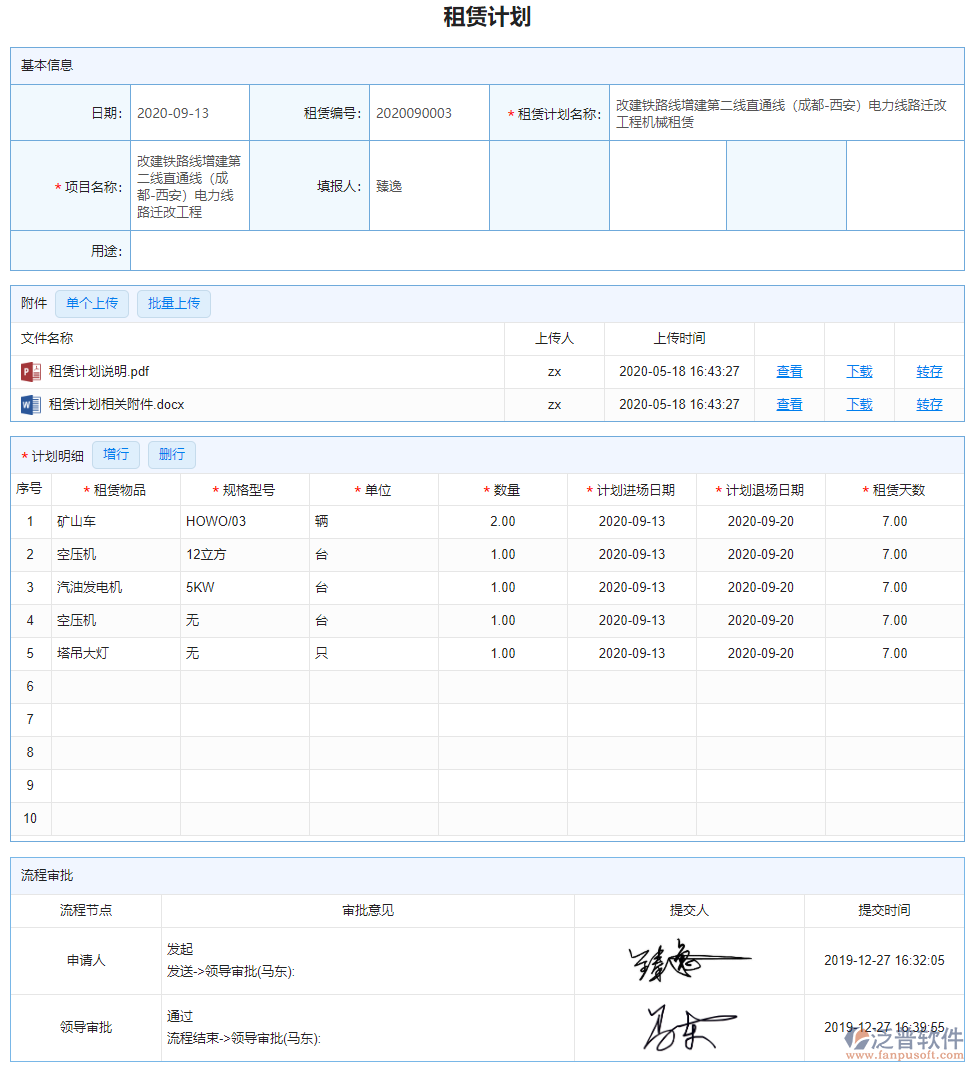Click 增行 to add a detail row
The height and width of the screenshot is (1071, 974).
tap(115, 454)
